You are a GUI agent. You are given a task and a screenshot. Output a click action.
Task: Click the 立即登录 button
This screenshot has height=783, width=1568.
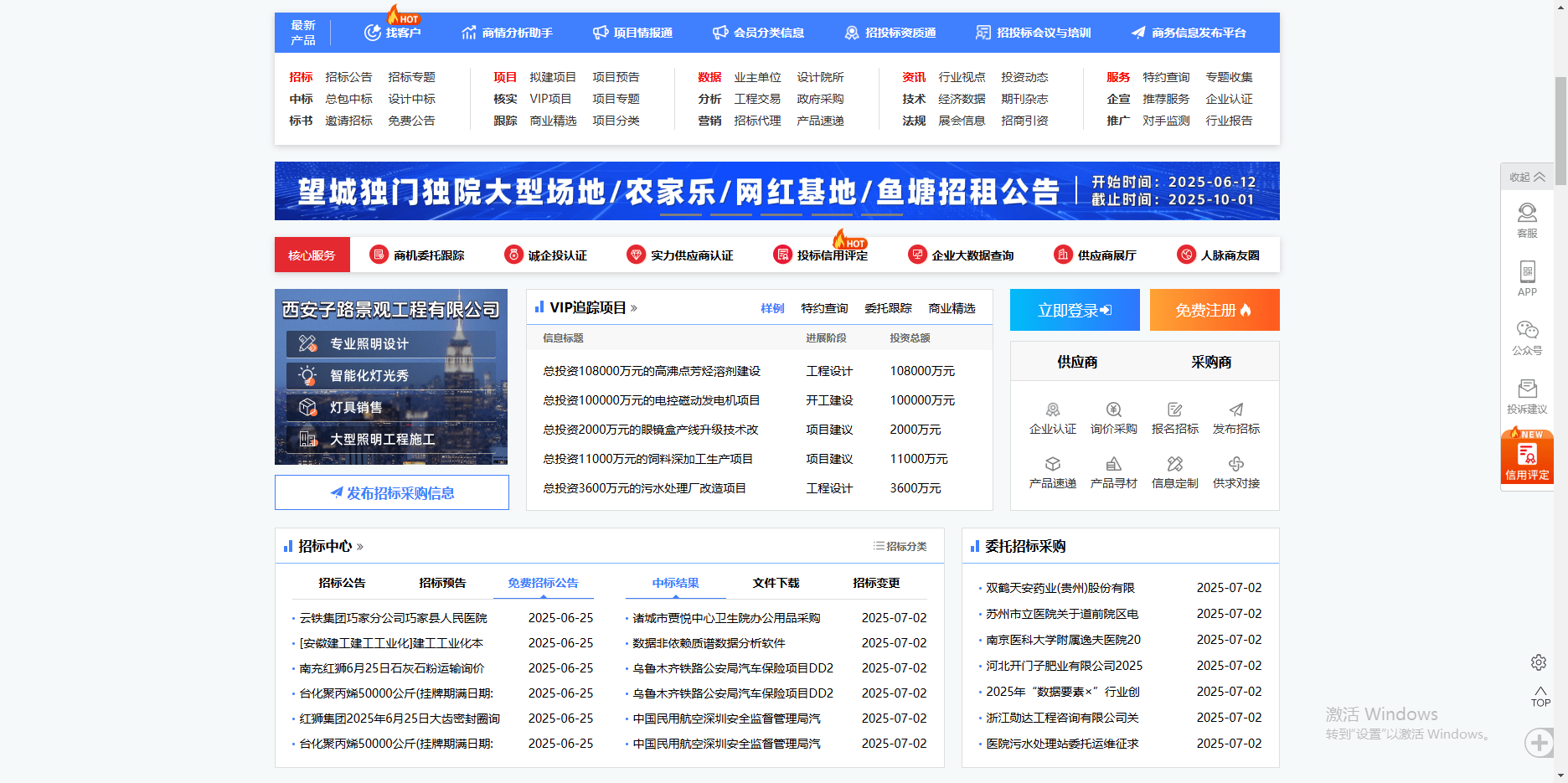point(1075,310)
